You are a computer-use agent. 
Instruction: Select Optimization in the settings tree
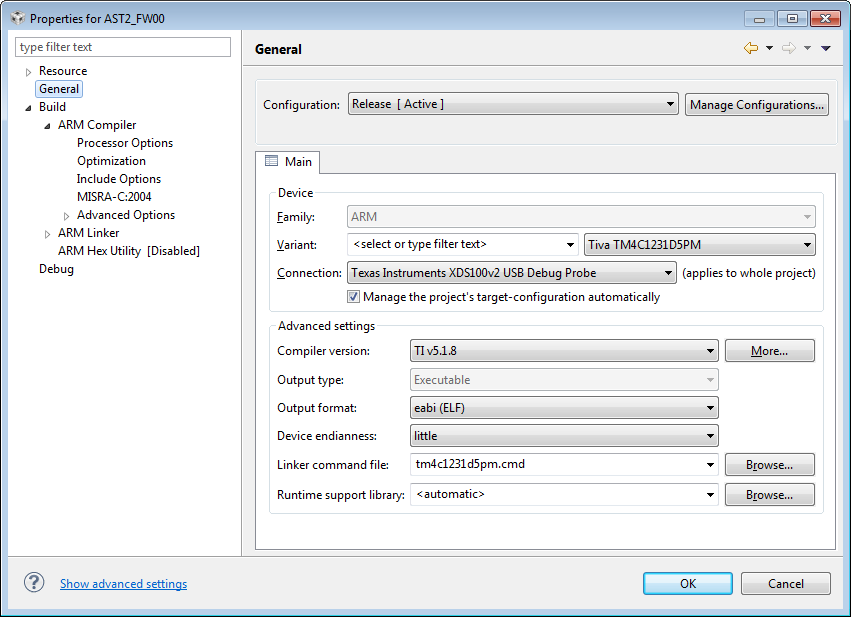click(111, 161)
